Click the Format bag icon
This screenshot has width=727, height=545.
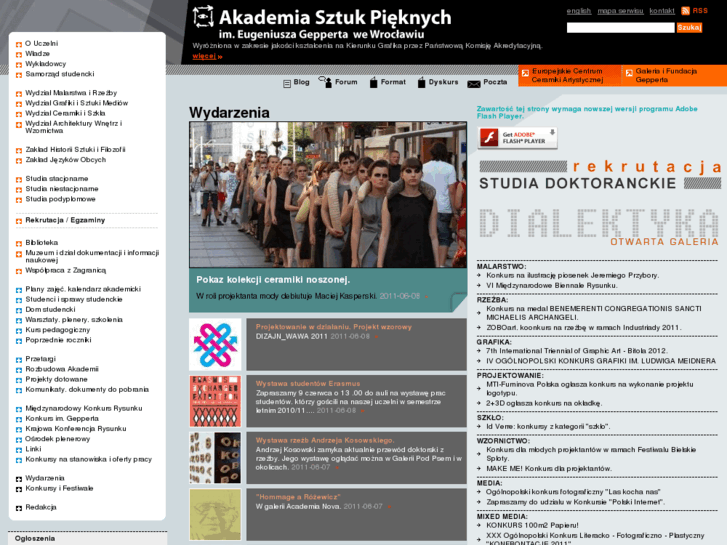(374, 83)
